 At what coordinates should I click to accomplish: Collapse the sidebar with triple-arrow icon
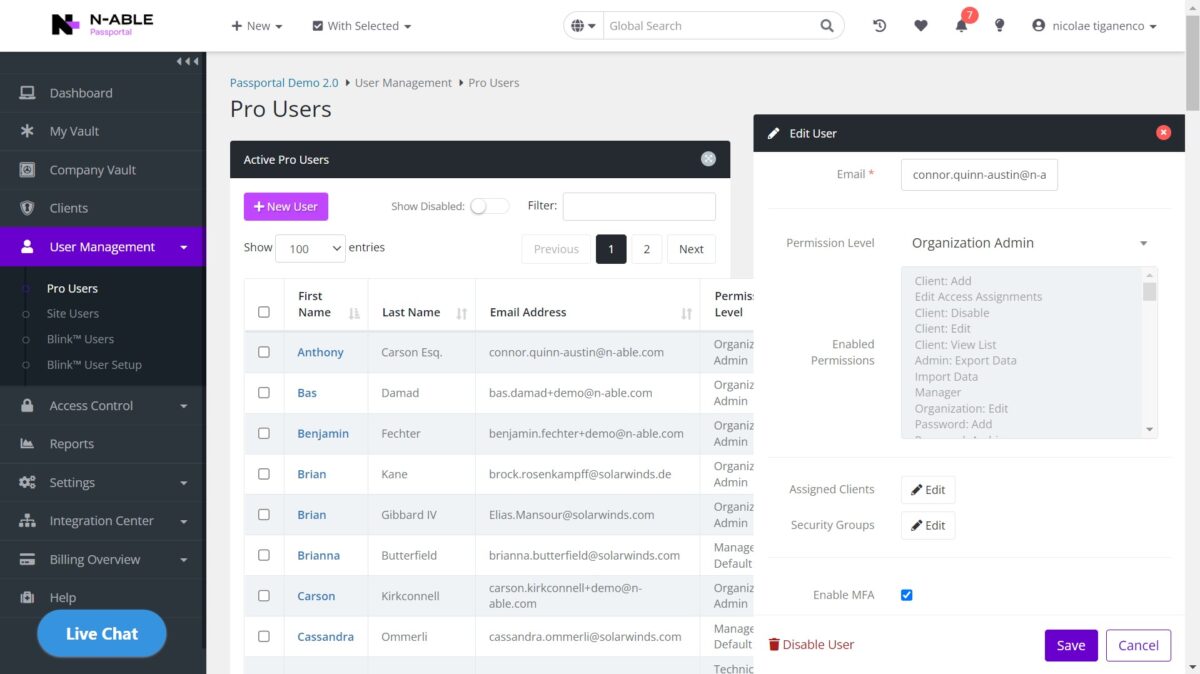tap(187, 62)
